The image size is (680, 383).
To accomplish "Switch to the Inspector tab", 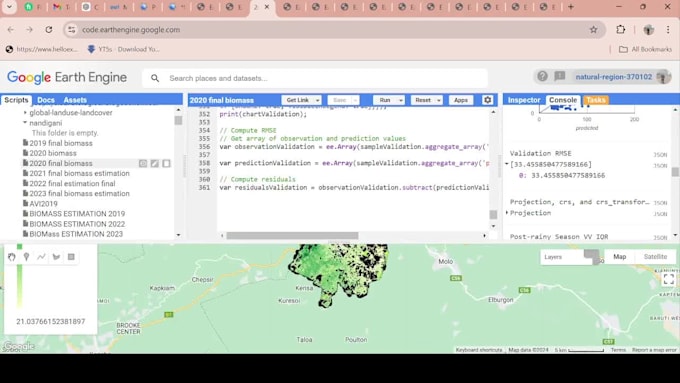I will point(524,100).
